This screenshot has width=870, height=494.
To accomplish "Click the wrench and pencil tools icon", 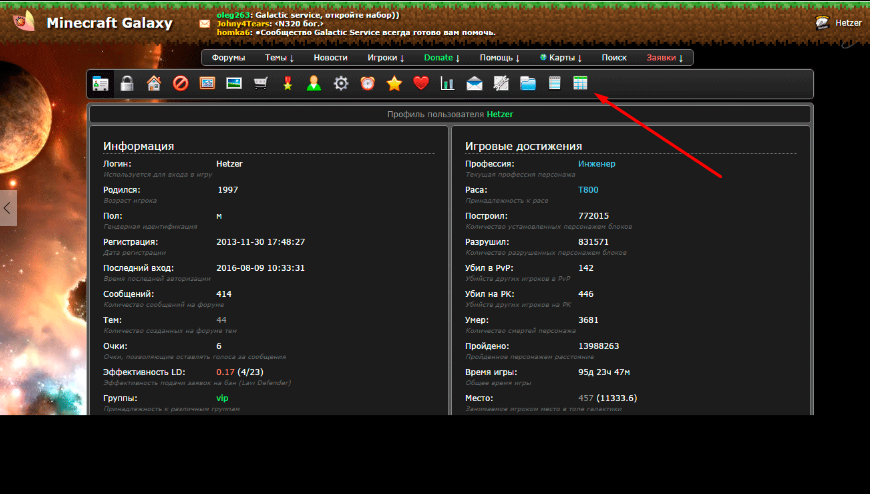I will 501,84.
